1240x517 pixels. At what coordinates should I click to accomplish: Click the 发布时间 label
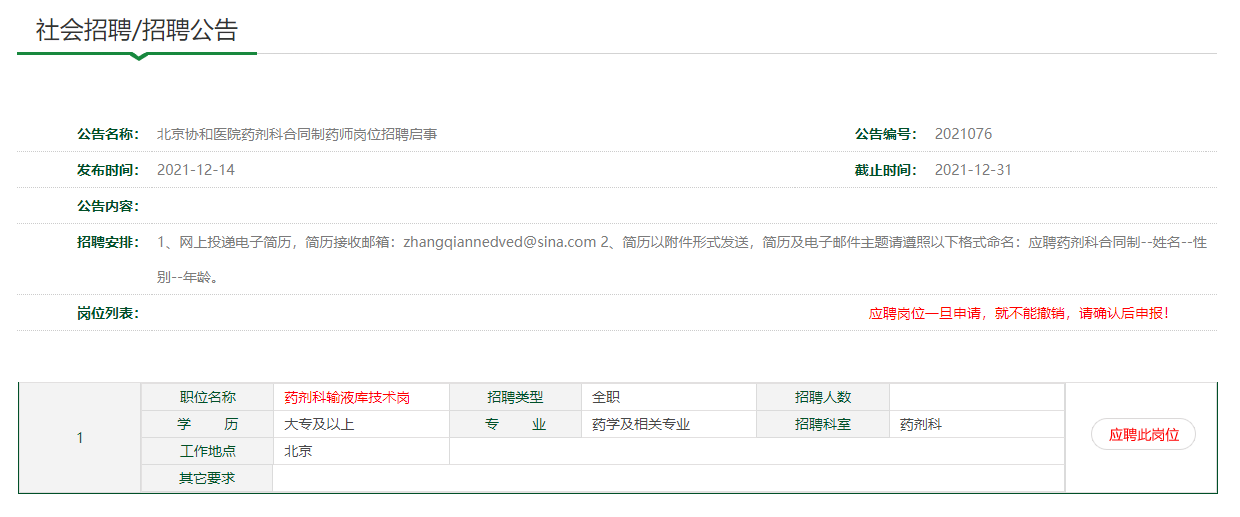(108, 170)
